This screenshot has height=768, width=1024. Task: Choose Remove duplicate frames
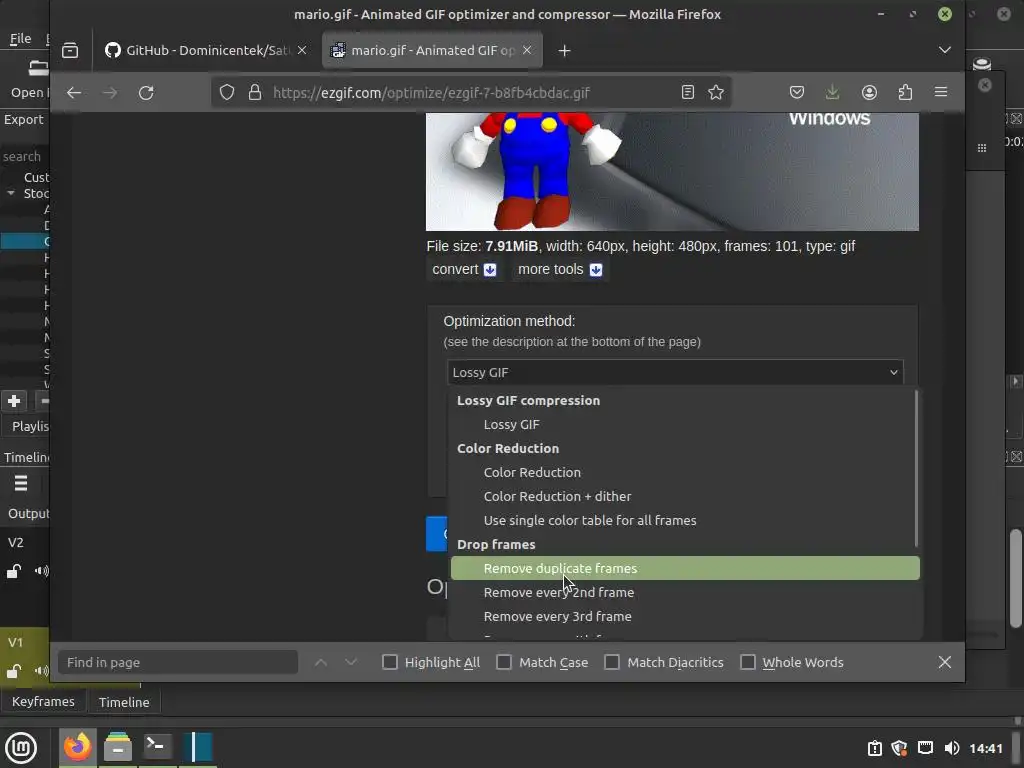pos(685,568)
